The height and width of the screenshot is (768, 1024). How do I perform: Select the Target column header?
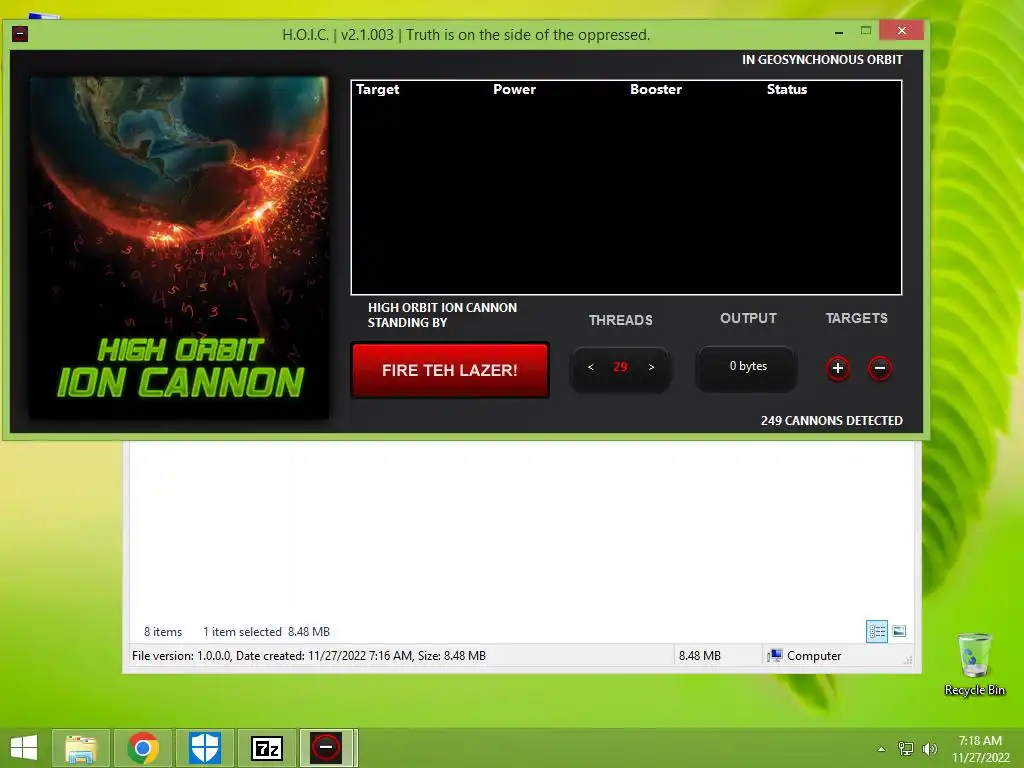coord(377,89)
